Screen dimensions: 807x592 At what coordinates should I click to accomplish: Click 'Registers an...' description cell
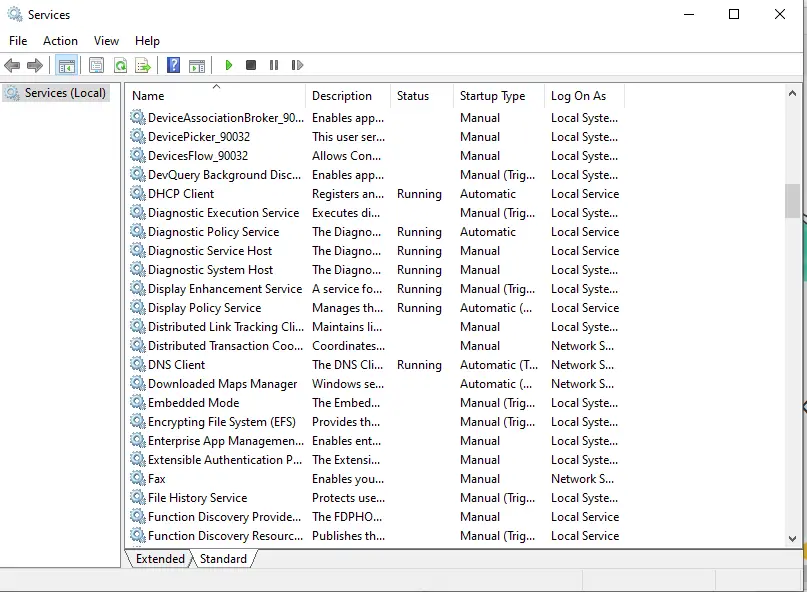click(x=348, y=194)
